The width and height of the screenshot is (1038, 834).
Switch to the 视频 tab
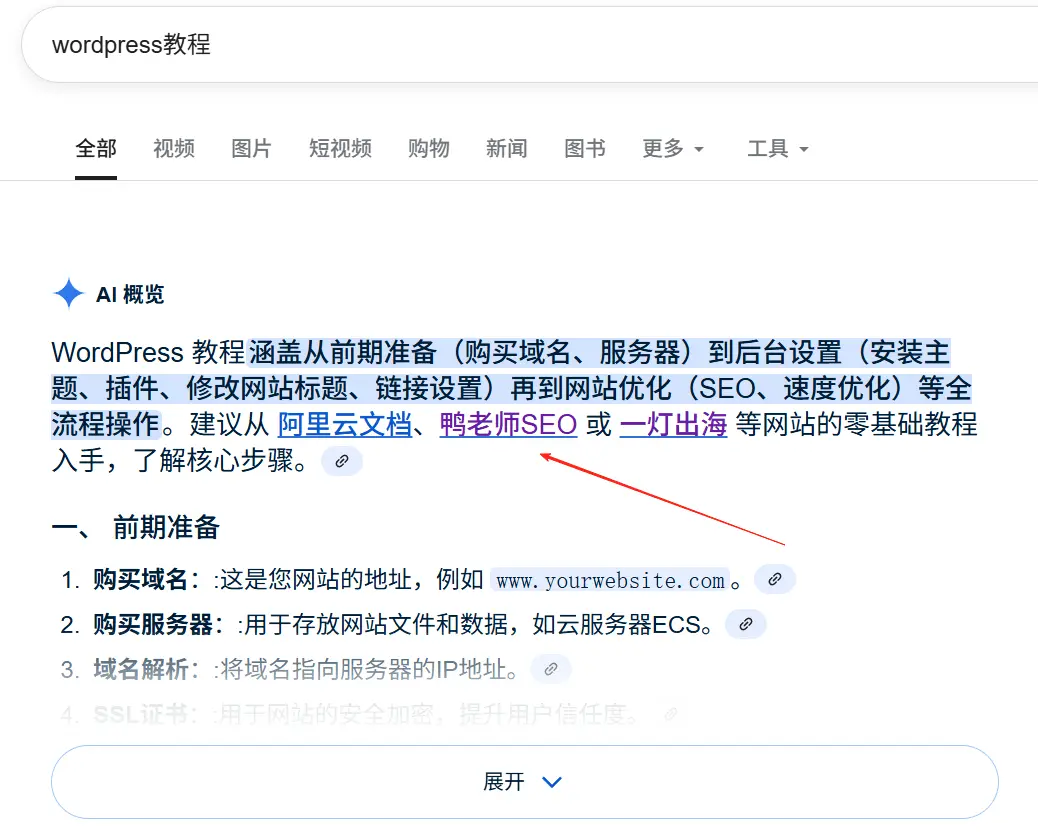(173, 148)
